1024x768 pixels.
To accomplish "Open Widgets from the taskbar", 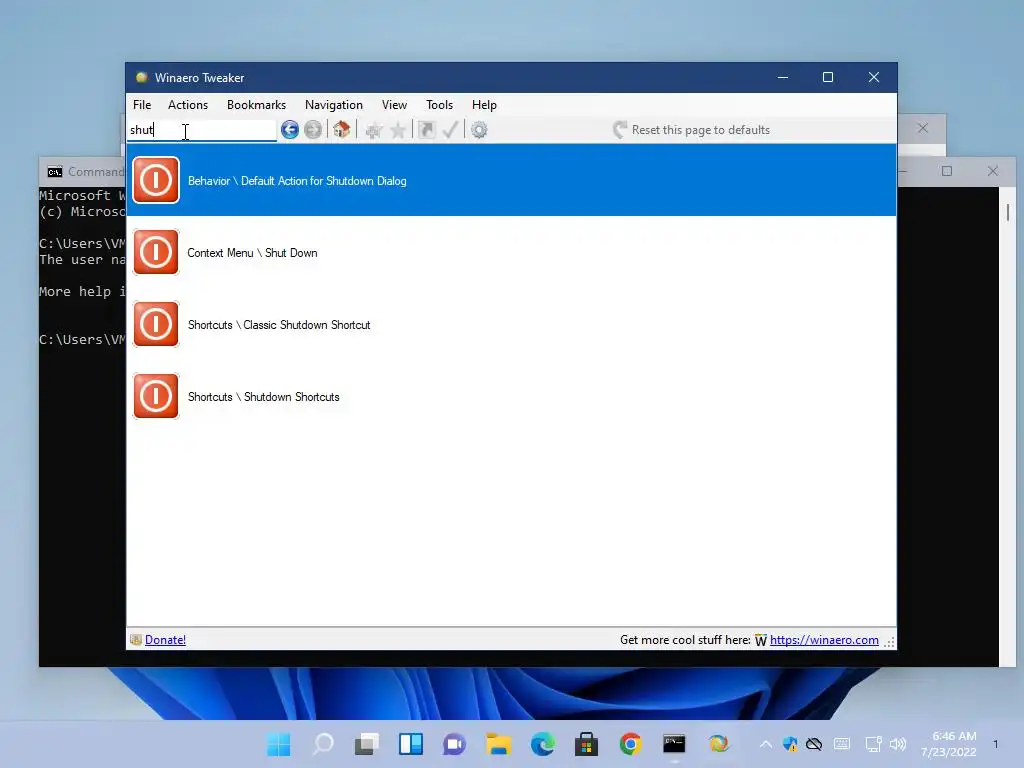I will click(x=411, y=744).
